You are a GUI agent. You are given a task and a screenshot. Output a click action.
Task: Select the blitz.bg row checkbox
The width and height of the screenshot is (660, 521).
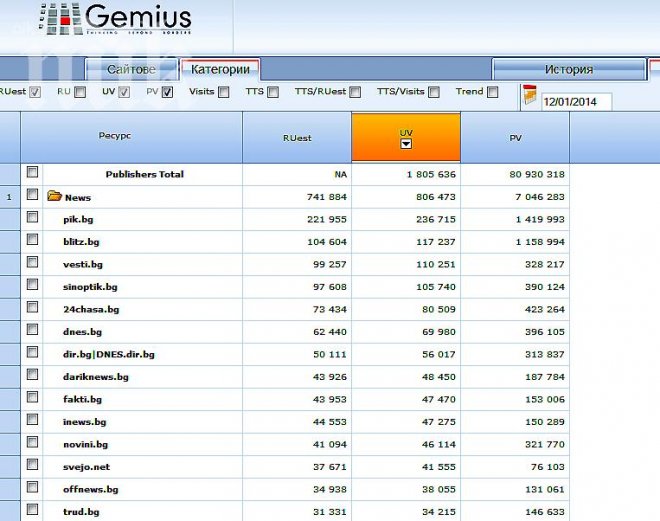click(32, 240)
